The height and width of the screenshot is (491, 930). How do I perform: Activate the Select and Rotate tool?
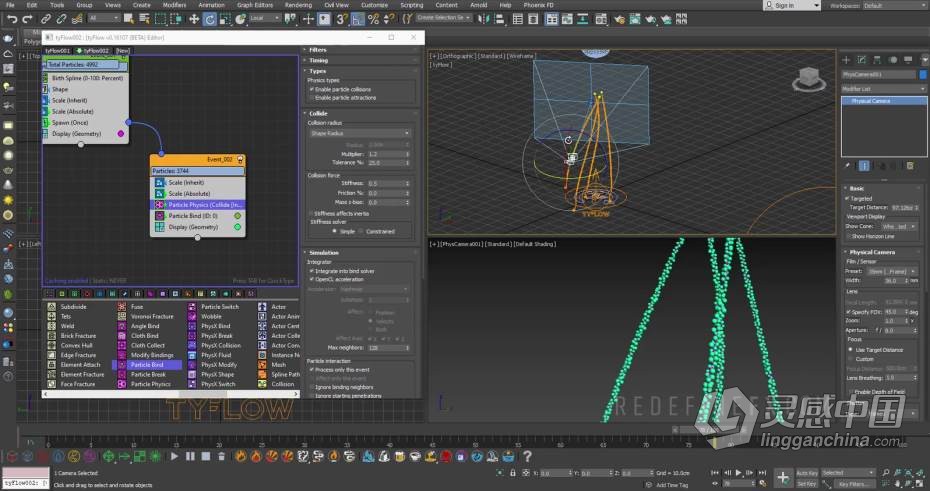[209, 19]
